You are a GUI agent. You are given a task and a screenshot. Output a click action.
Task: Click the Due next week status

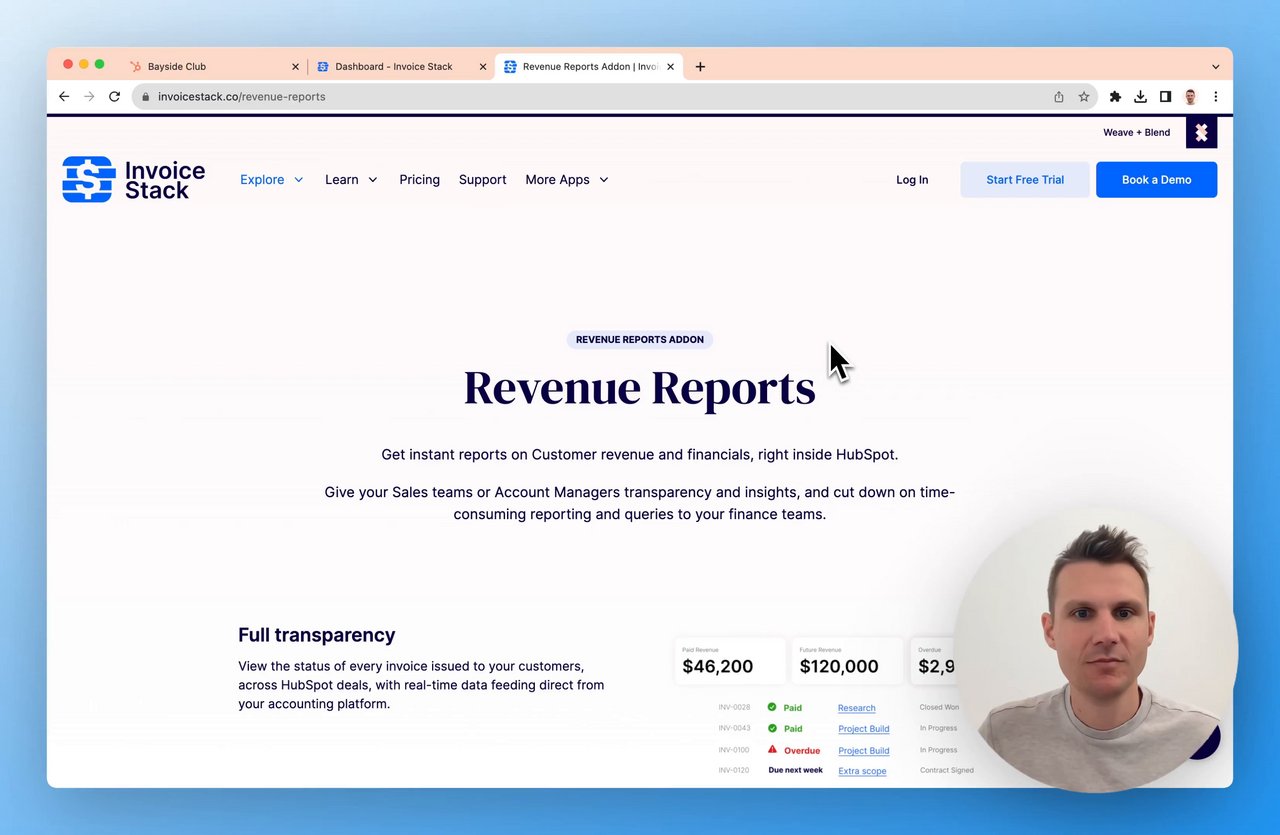click(x=796, y=770)
